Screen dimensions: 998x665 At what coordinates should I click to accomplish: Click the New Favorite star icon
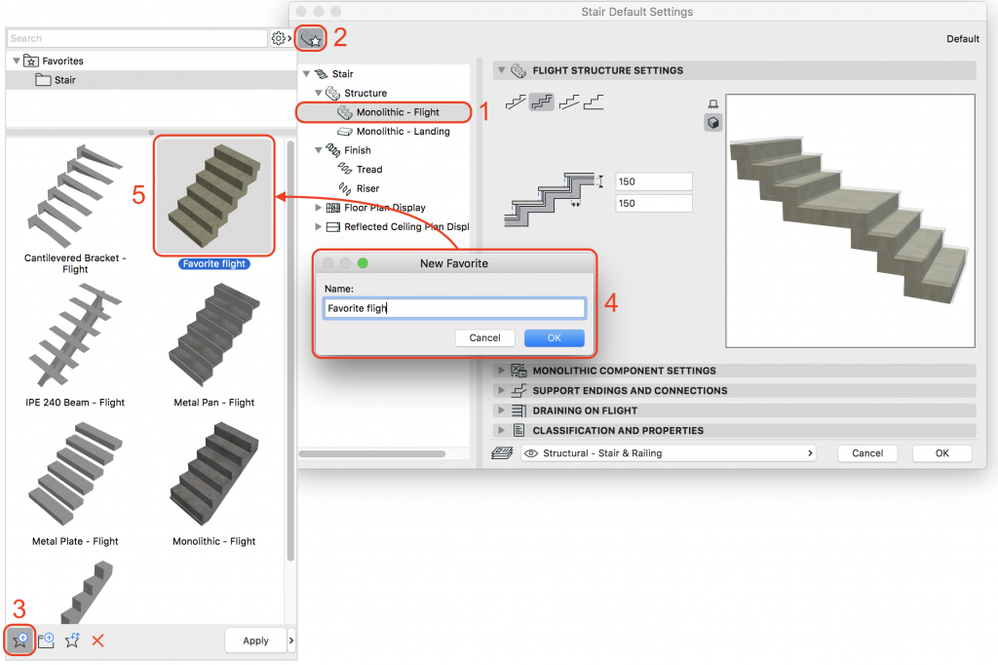point(20,640)
